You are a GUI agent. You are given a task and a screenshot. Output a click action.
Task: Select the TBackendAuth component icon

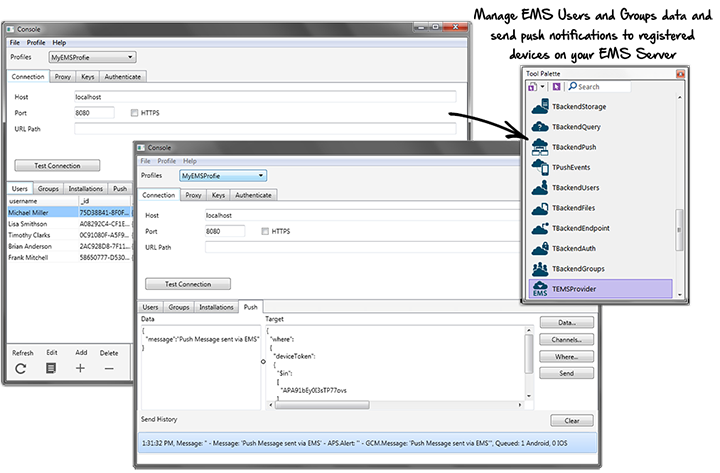point(540,248)
